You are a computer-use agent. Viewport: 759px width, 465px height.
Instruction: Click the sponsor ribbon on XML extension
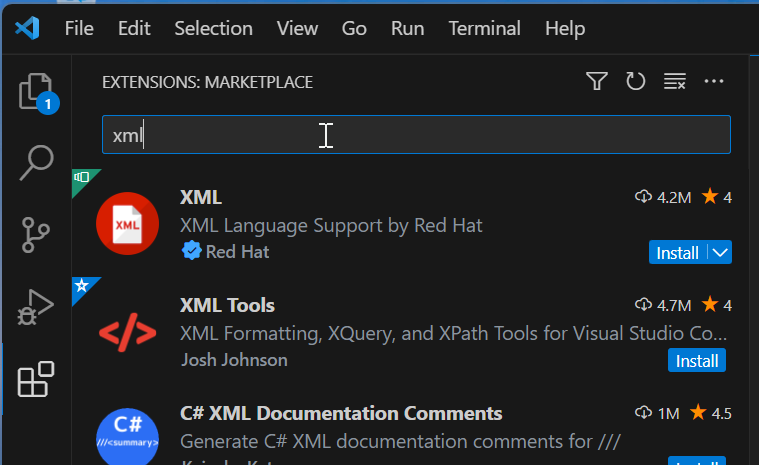click(82, 179)
